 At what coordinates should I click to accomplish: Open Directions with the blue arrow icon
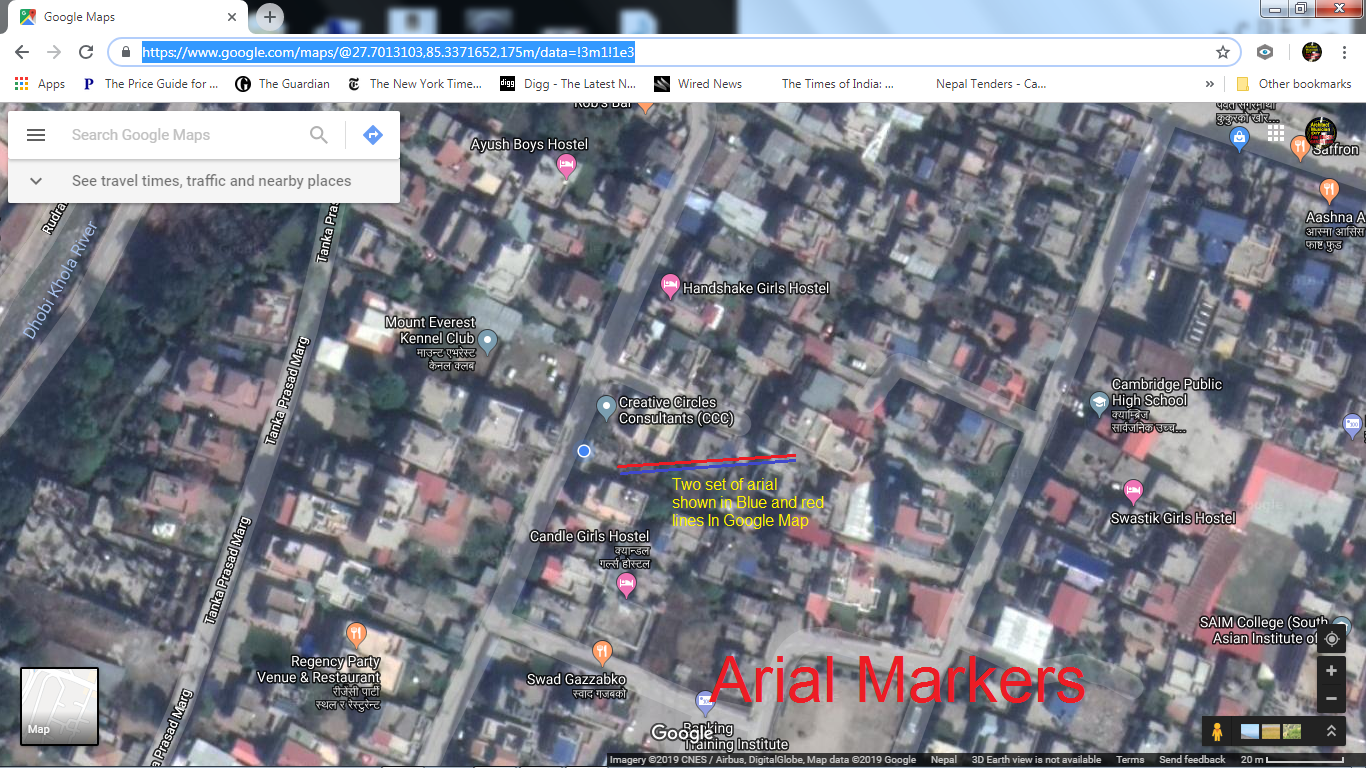pyautogui.click(x=373, y=135)
